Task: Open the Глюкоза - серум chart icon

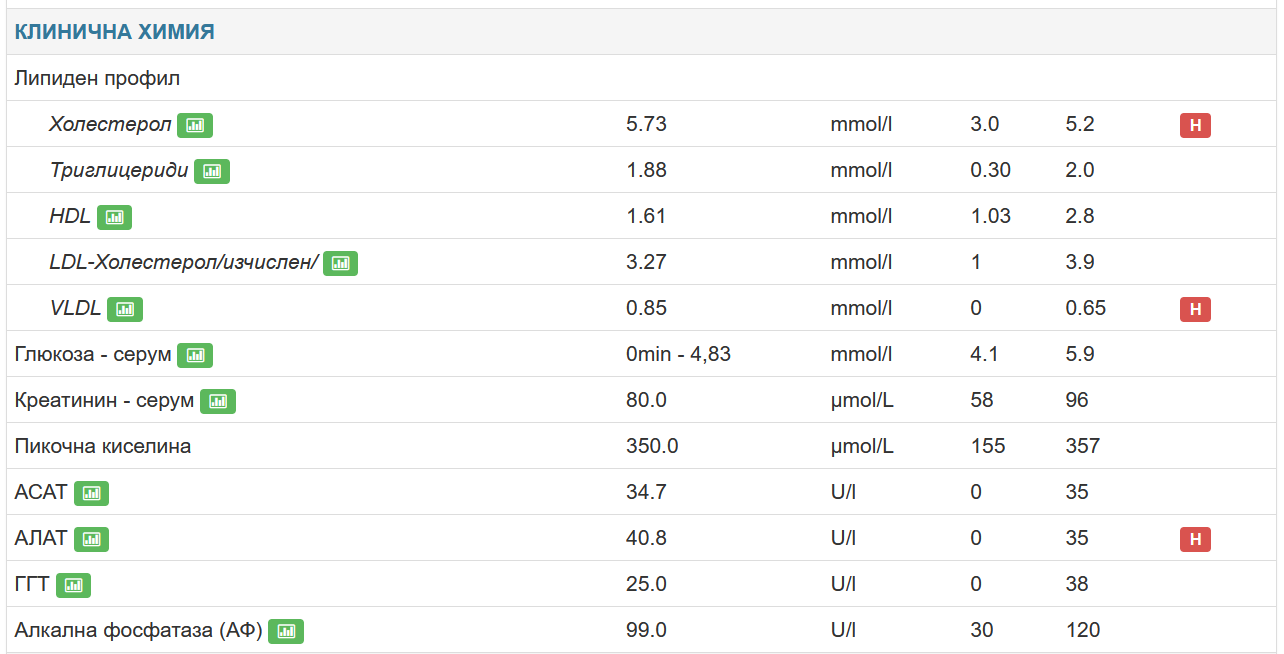Action: tap(195, 355)
